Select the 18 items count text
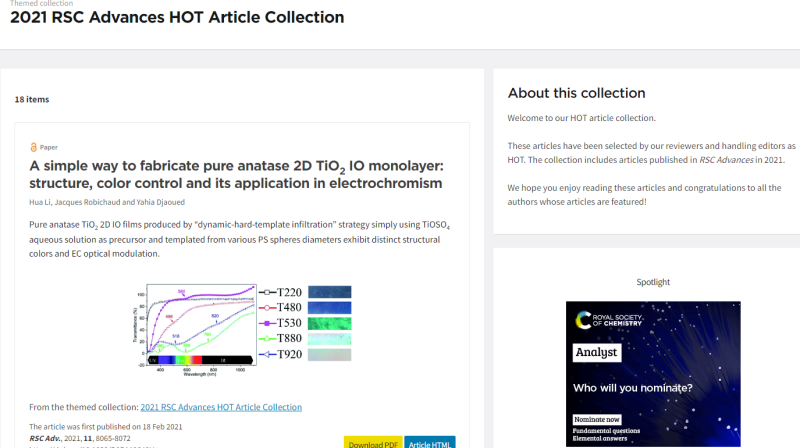The width and height of the screenshot is (800, 448). pos(32,99)
